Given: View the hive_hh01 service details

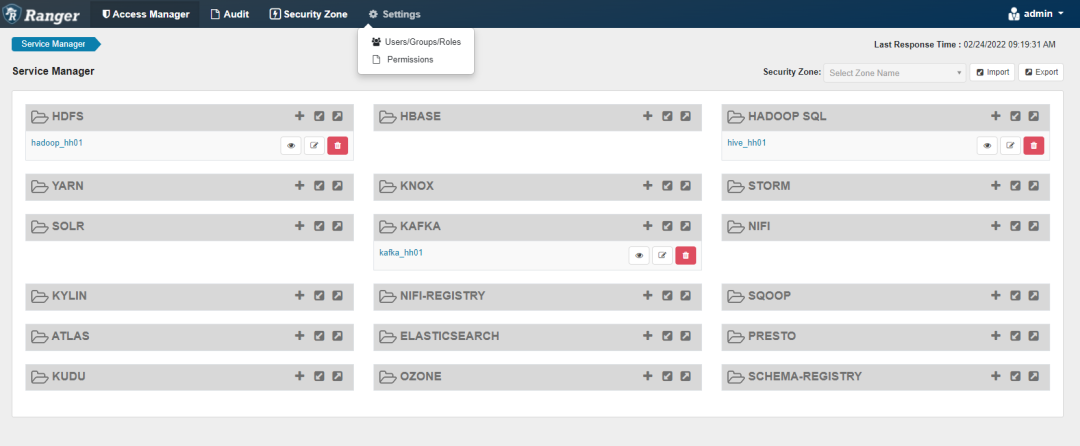Looking at the screenshot, I should click(x=987, y=145).
